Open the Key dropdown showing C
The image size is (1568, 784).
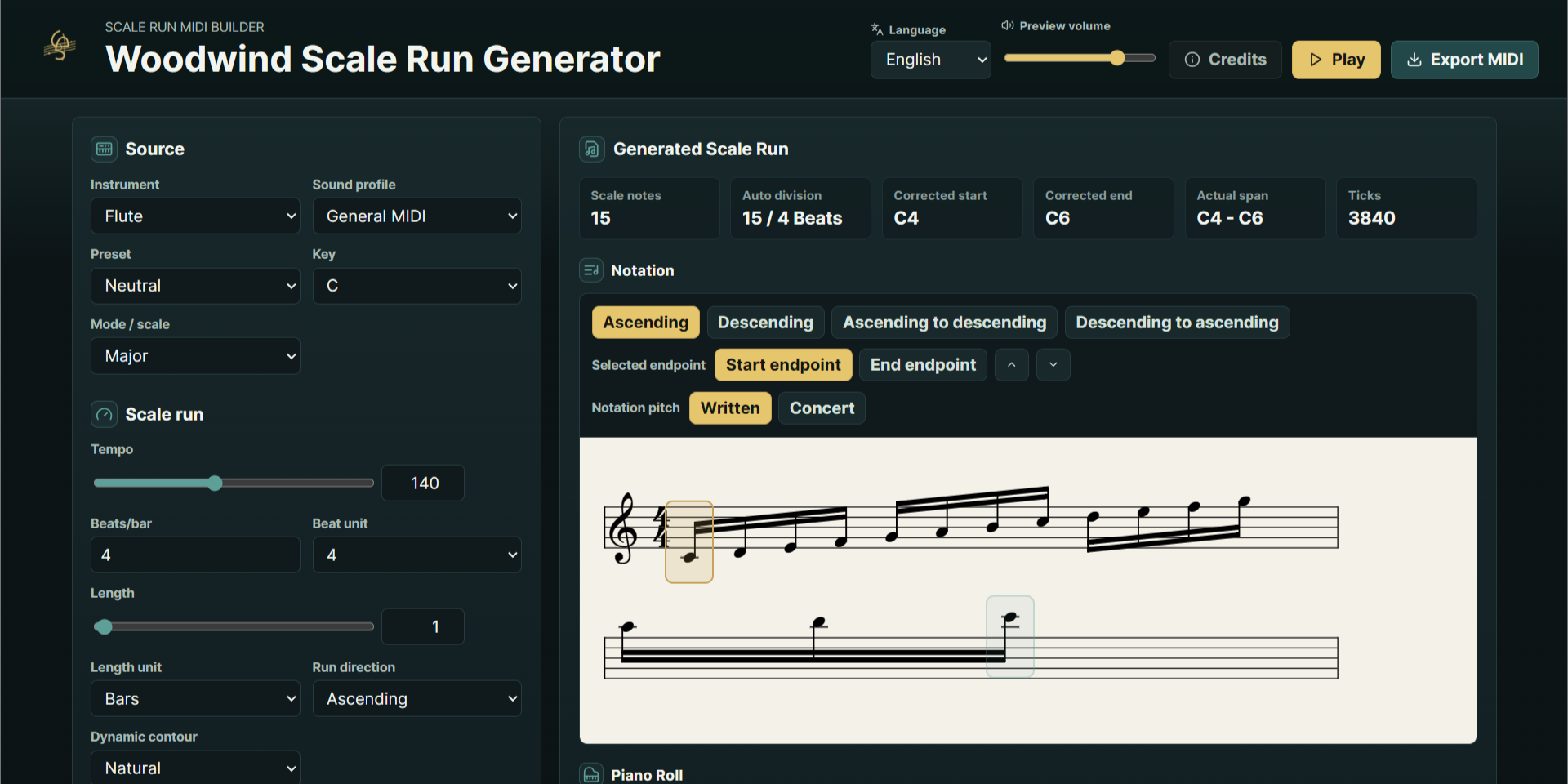pos(416,286)
